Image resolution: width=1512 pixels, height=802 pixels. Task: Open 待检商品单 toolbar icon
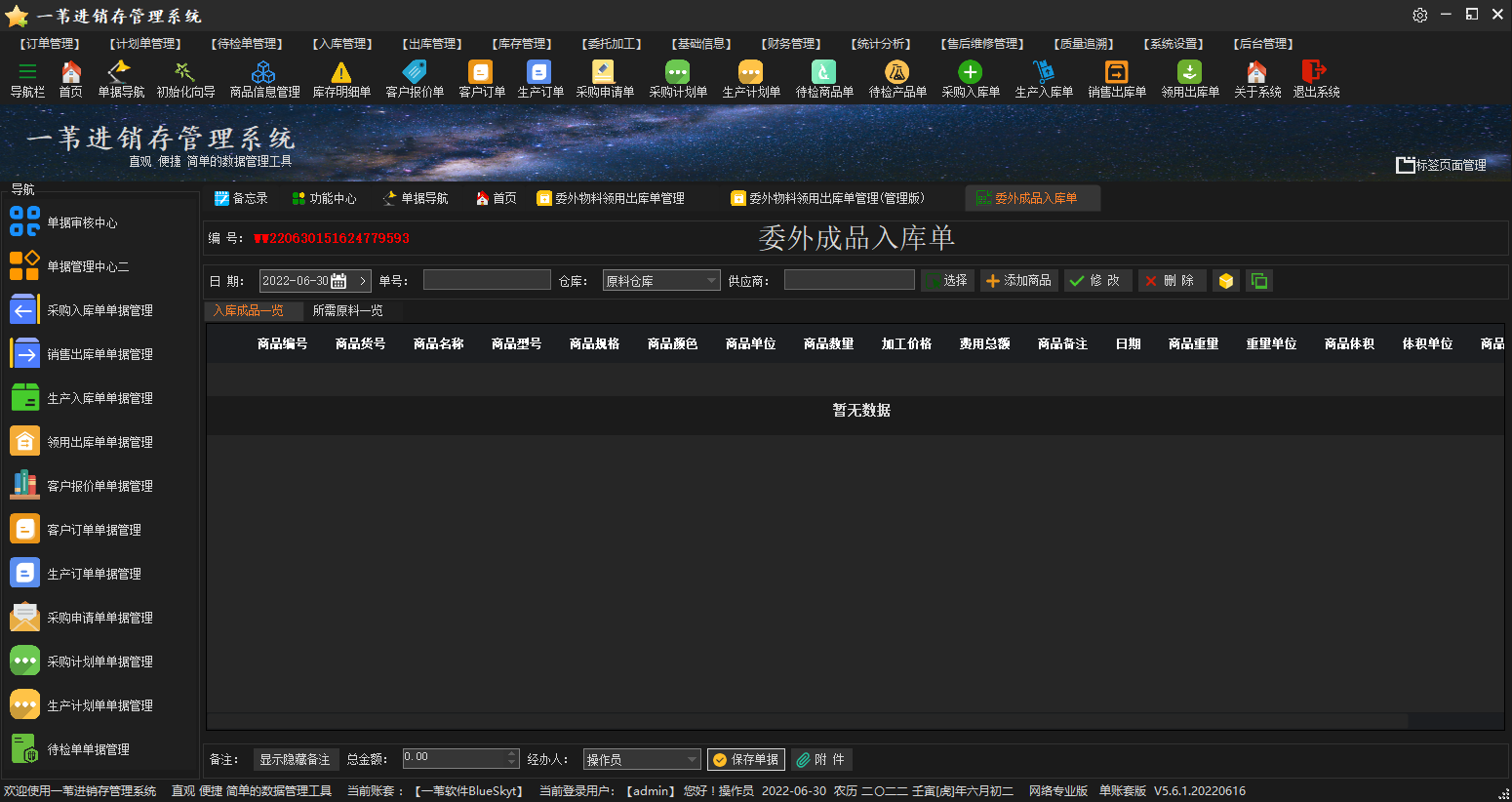tap(823, 71)
